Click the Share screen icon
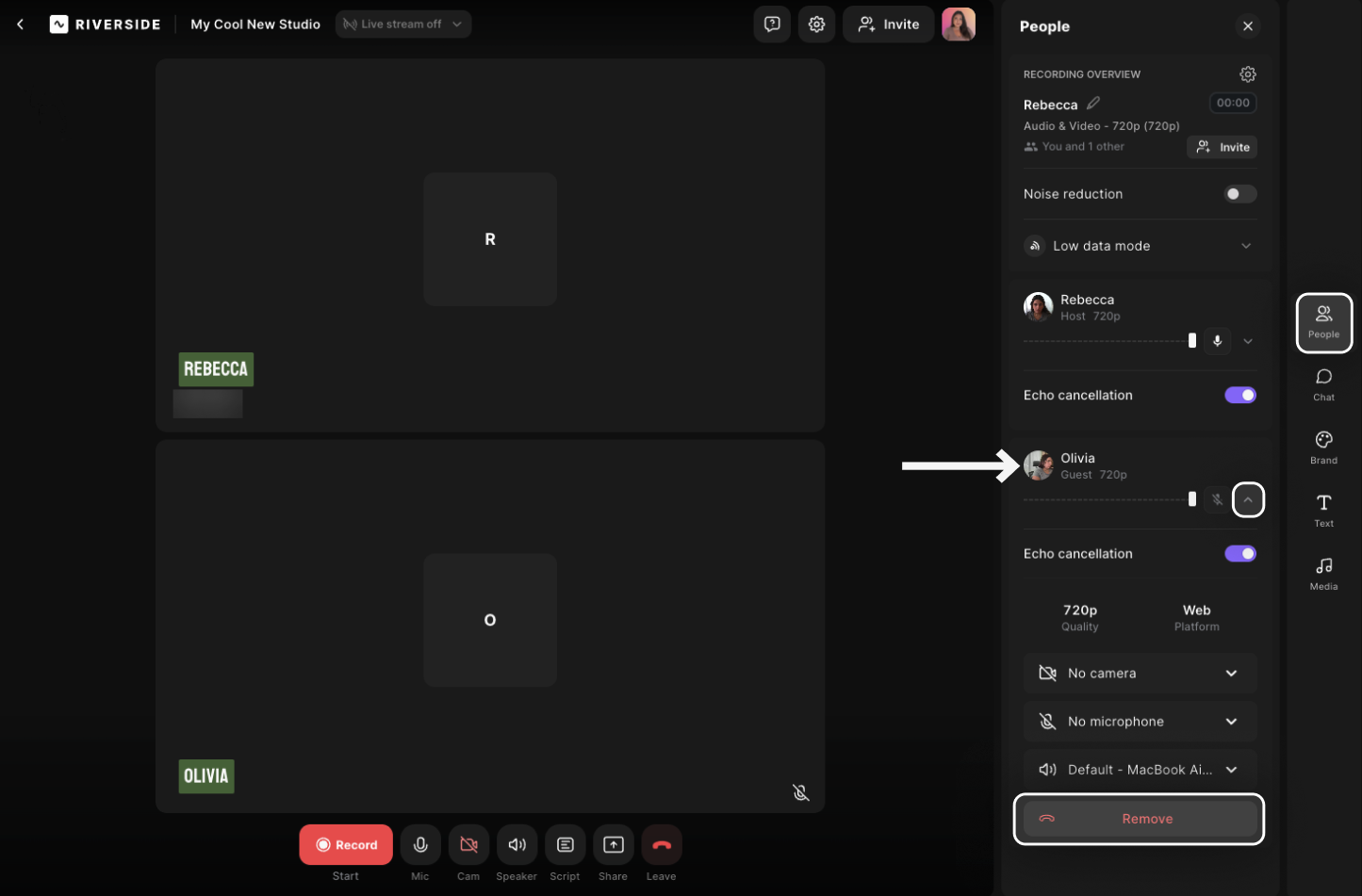The image size is (1362, 896). (613, 845)
